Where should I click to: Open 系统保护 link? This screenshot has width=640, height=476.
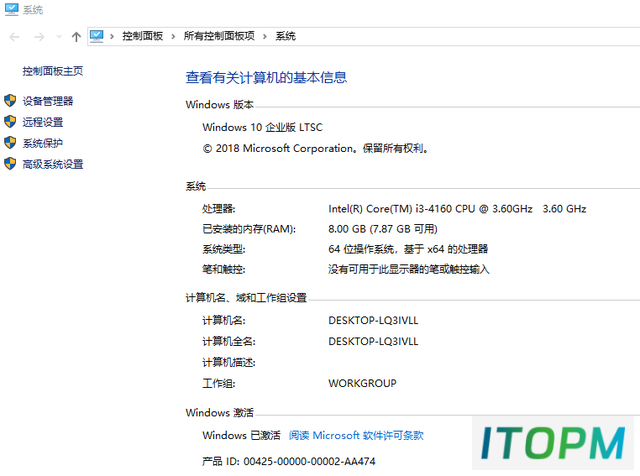[x=43, y=143]
